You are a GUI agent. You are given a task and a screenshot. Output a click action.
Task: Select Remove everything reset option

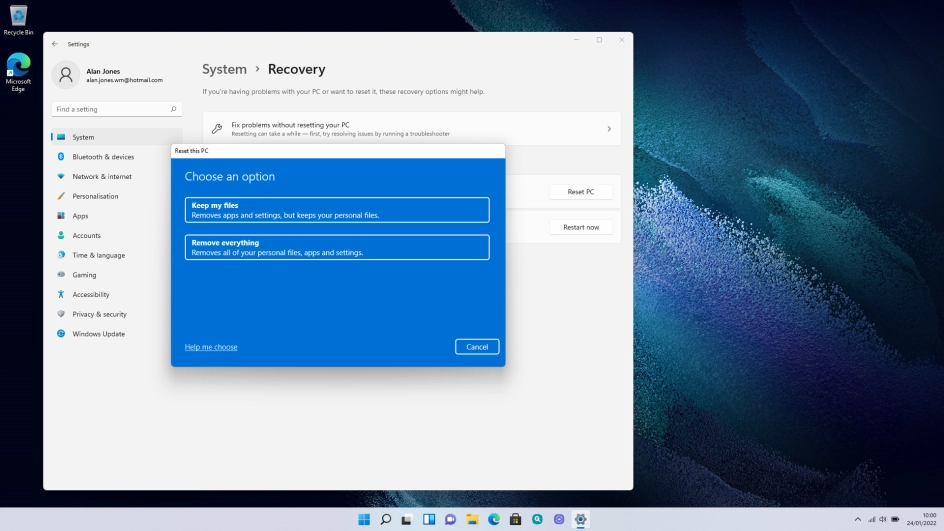tap(337, 247)
